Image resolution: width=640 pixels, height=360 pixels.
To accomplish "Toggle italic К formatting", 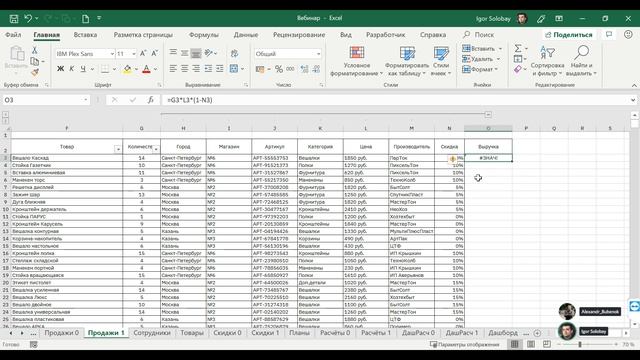I will tap(71, 69).
